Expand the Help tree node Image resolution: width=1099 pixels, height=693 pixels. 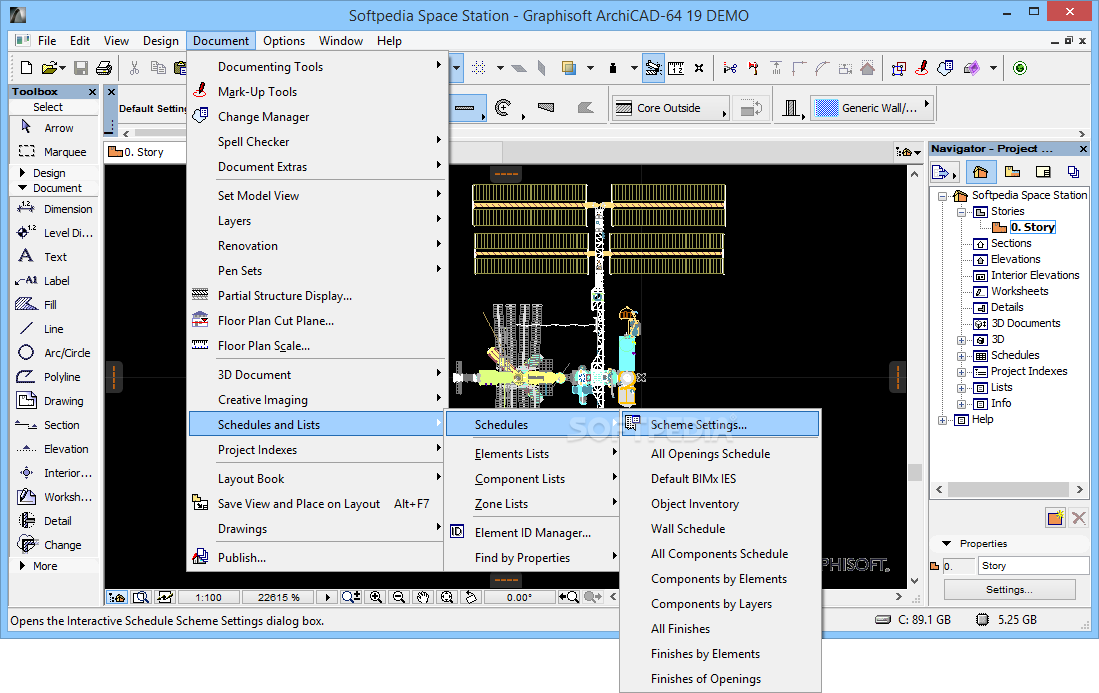943,420
